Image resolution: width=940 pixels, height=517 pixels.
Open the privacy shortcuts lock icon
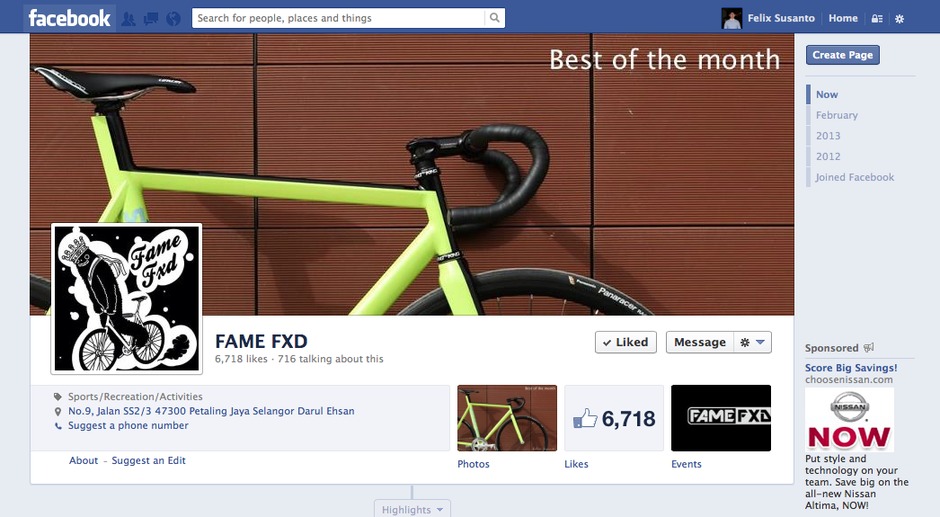(x=876, y=19)
